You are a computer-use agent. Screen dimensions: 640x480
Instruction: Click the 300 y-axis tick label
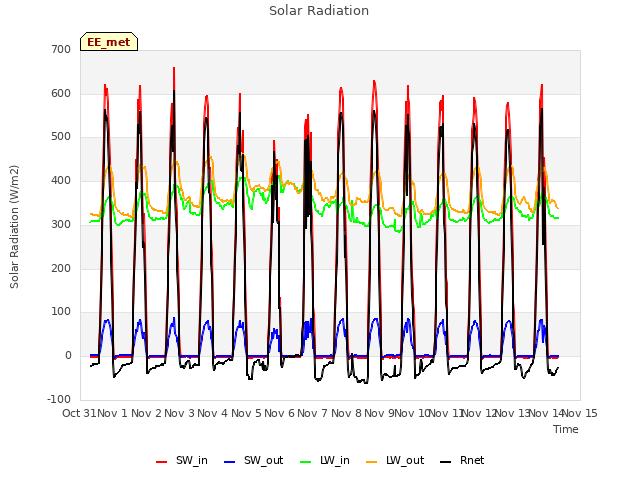click(61, 224)
